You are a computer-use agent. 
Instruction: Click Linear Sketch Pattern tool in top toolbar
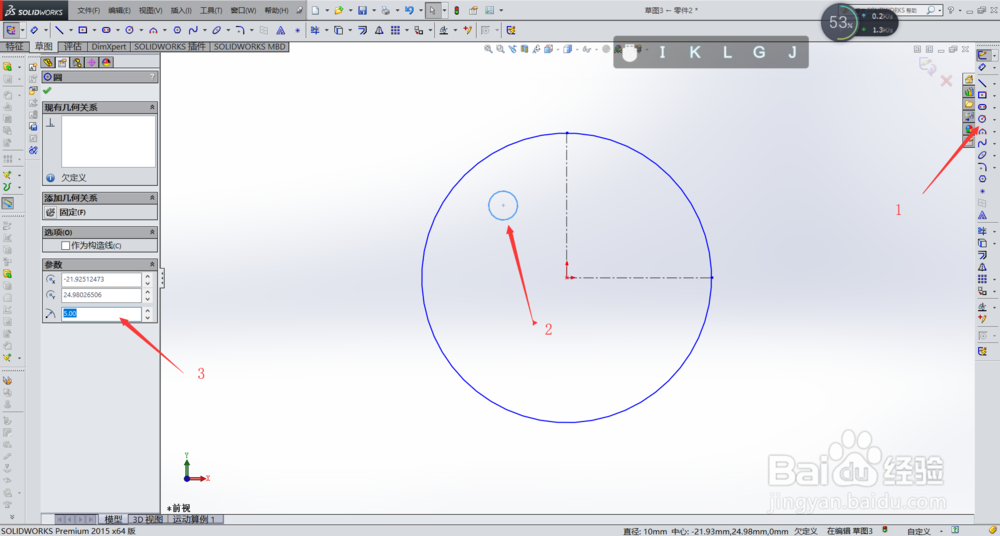(395, 30)
